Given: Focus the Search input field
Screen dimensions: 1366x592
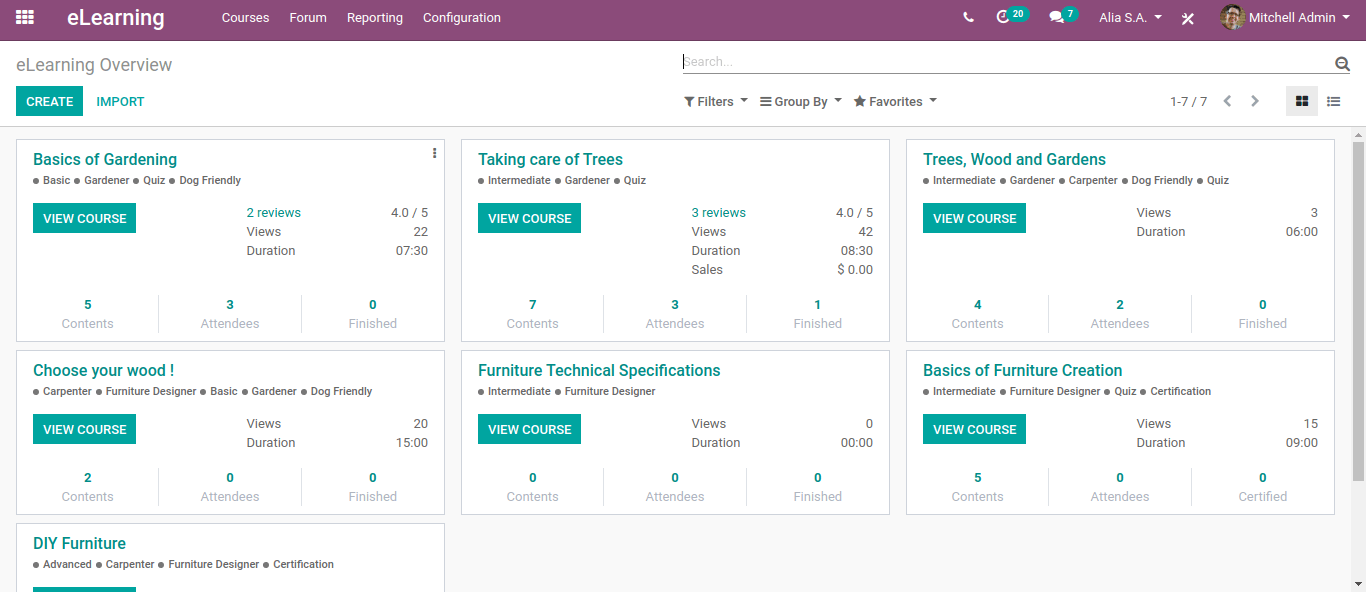Looking at the screenshot, I should [x=1007, y=62].
